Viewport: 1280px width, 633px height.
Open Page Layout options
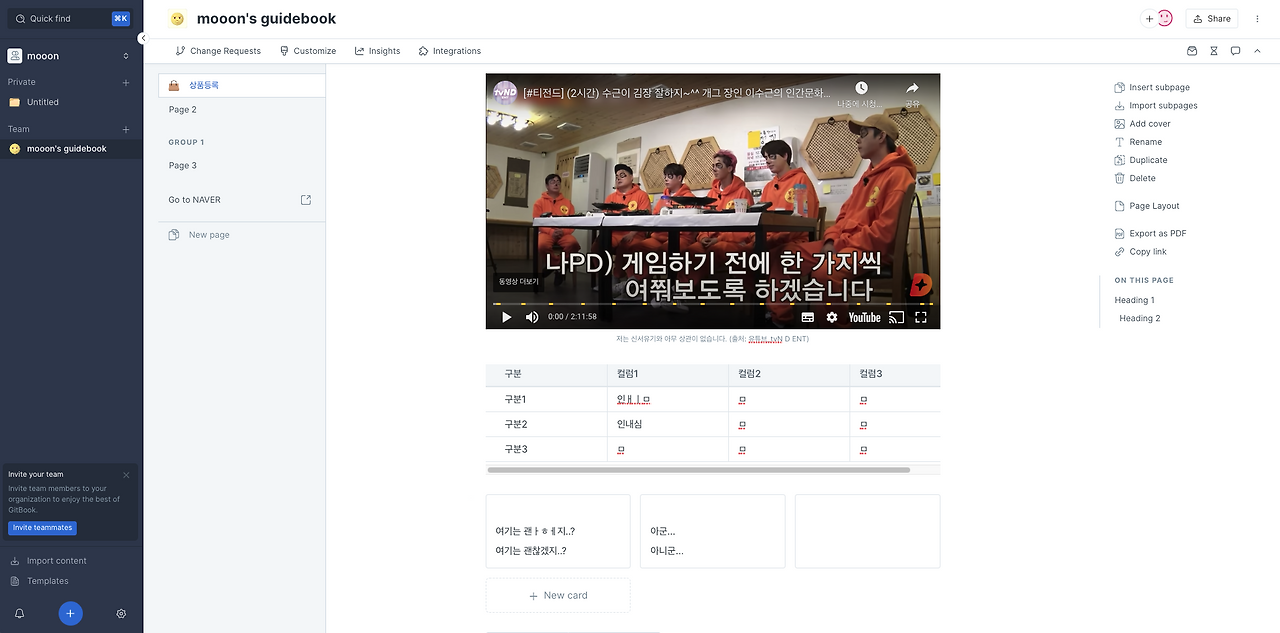1147,206
